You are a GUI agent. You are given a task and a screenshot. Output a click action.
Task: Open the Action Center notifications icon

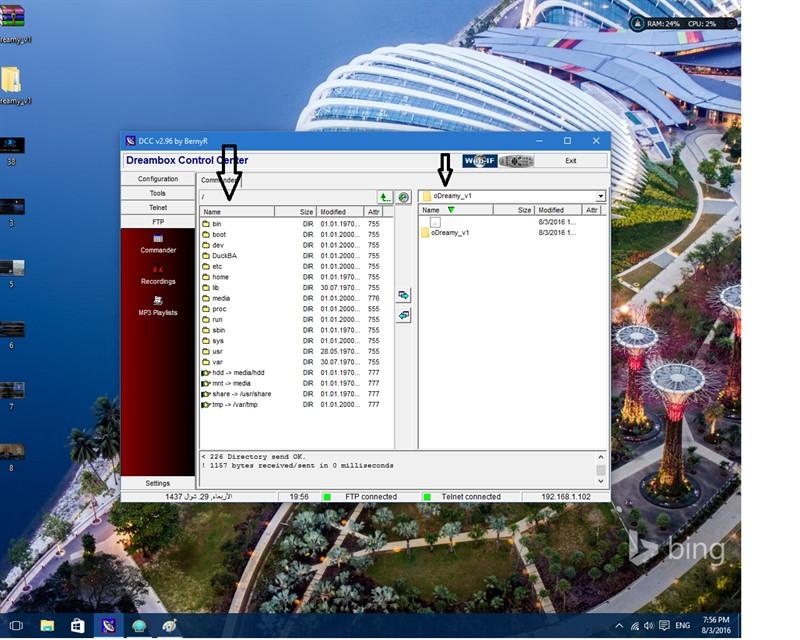(664, 626)
